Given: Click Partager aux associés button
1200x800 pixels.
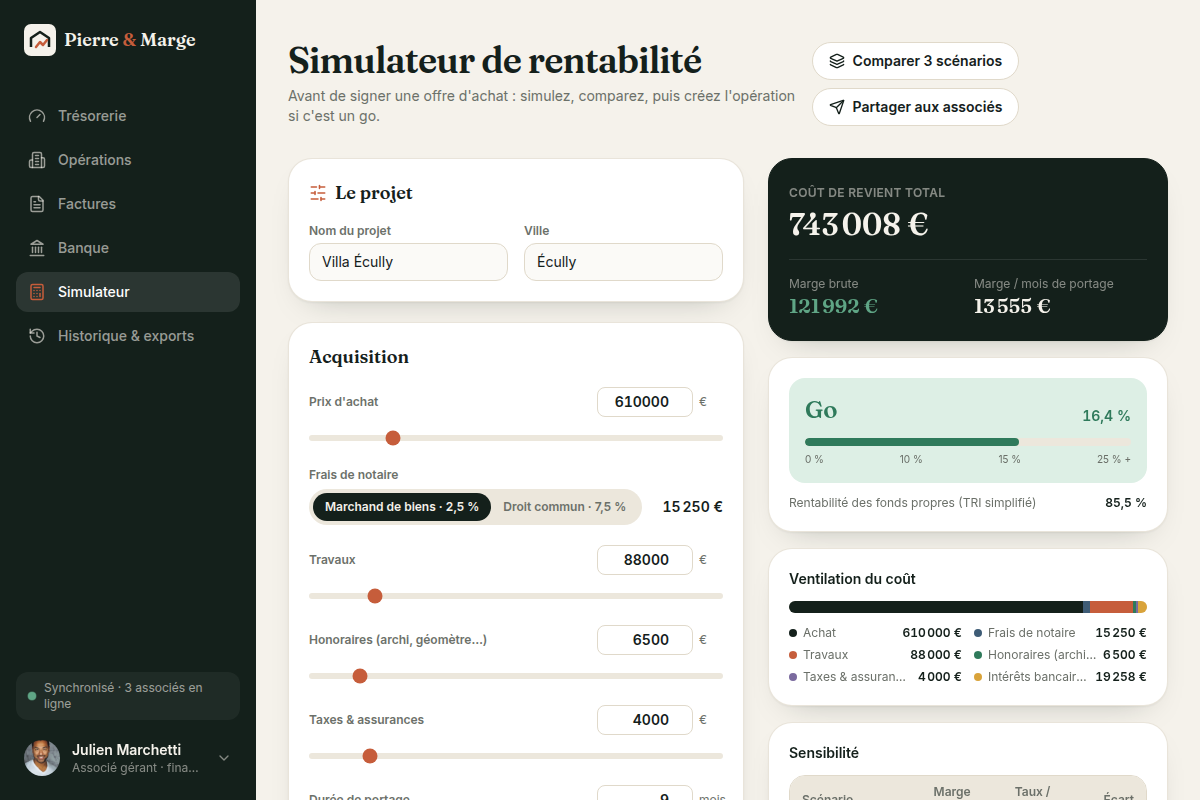Looking at the screenshot, I should [x=915, y=107].
